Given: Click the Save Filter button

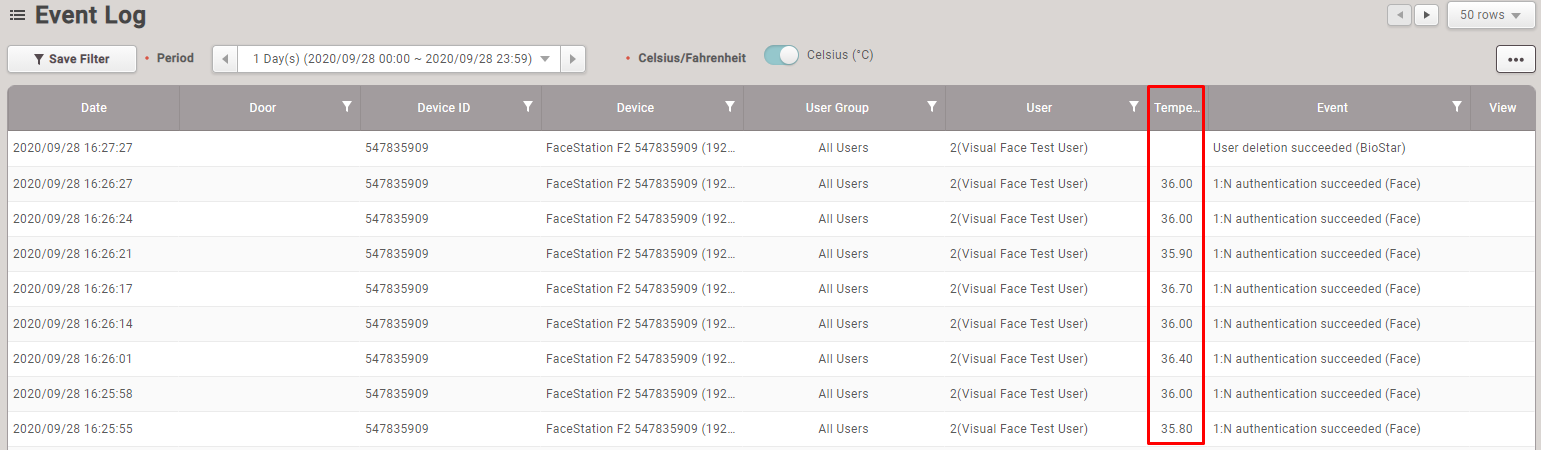Looking at the screenshot, I should (x=72, y=59).
